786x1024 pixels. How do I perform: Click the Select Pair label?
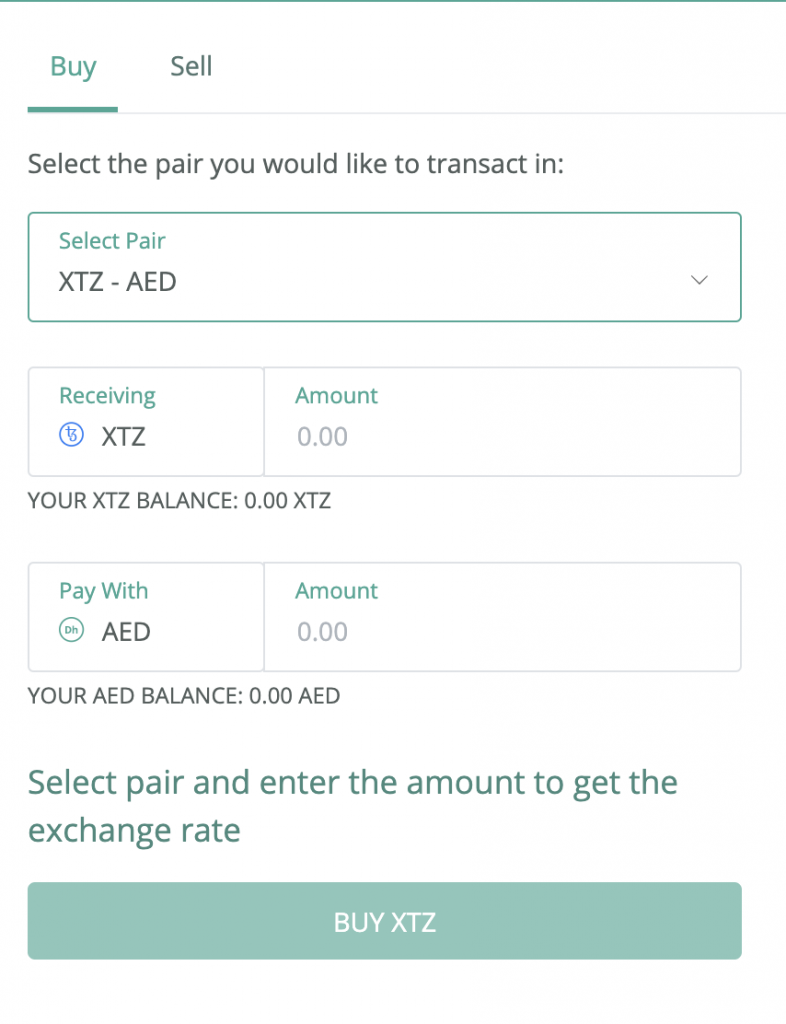click(x=112, y=241)
